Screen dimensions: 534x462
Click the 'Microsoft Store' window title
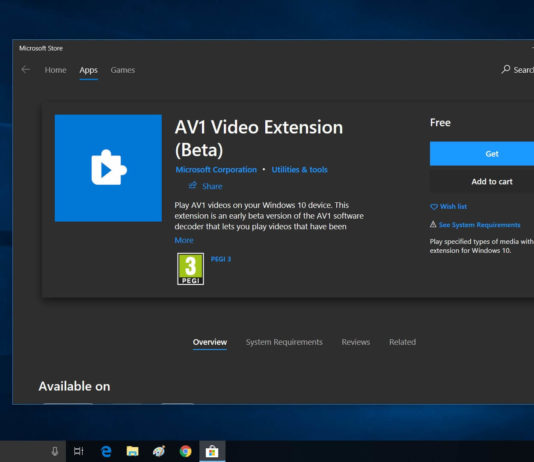[x=41, y=48]
